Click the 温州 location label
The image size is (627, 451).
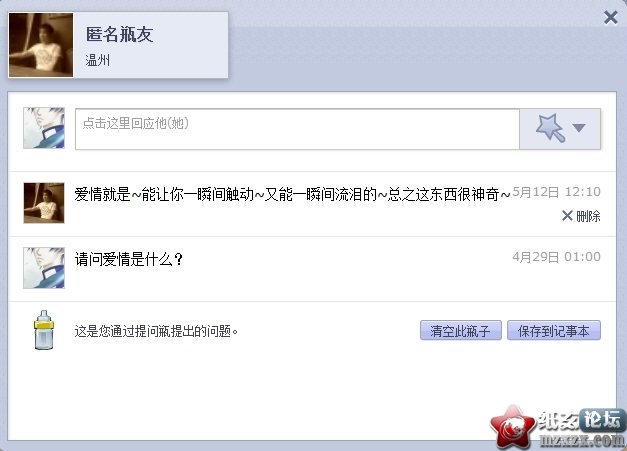click(98, 60)
